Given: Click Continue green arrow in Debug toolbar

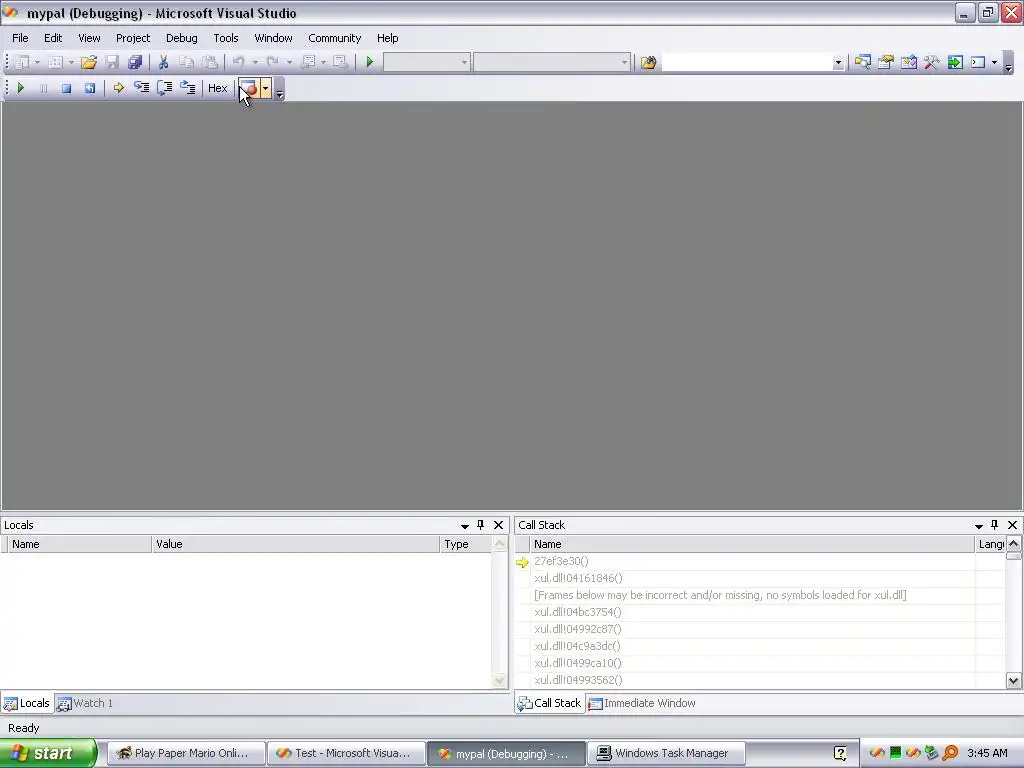Looking at the screenshot, I should pyautogui.click(x=20, y=88).
